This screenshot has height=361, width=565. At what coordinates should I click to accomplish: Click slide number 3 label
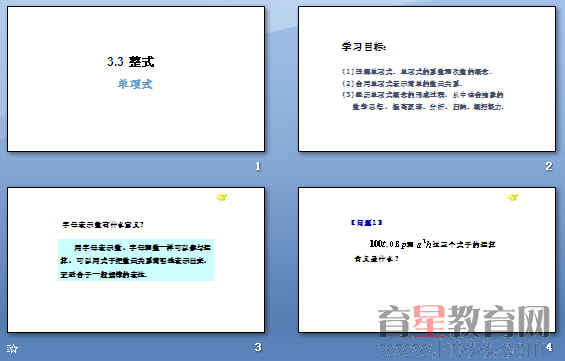coord(258,347)
